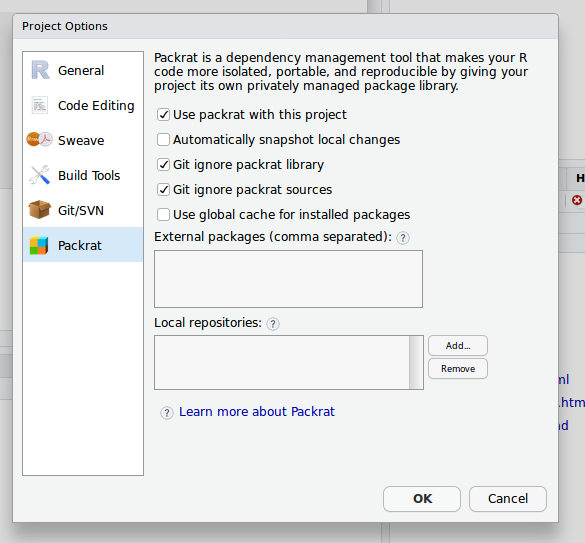Click the R logo General icon
585x543 pixels.
[x=40, y=70]
